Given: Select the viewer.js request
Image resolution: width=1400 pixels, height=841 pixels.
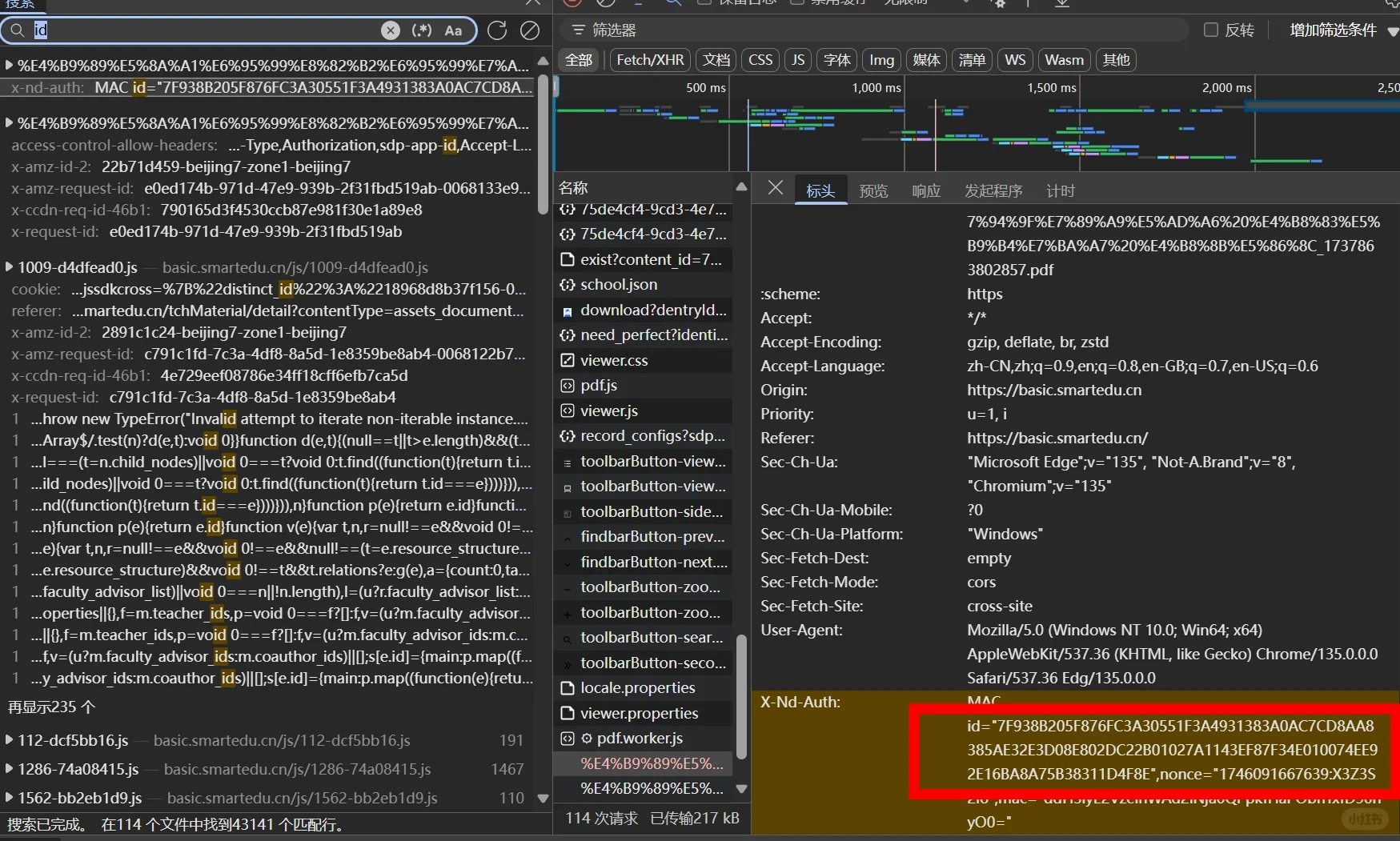Looking at the screenshot, I should tap(644, 410).
